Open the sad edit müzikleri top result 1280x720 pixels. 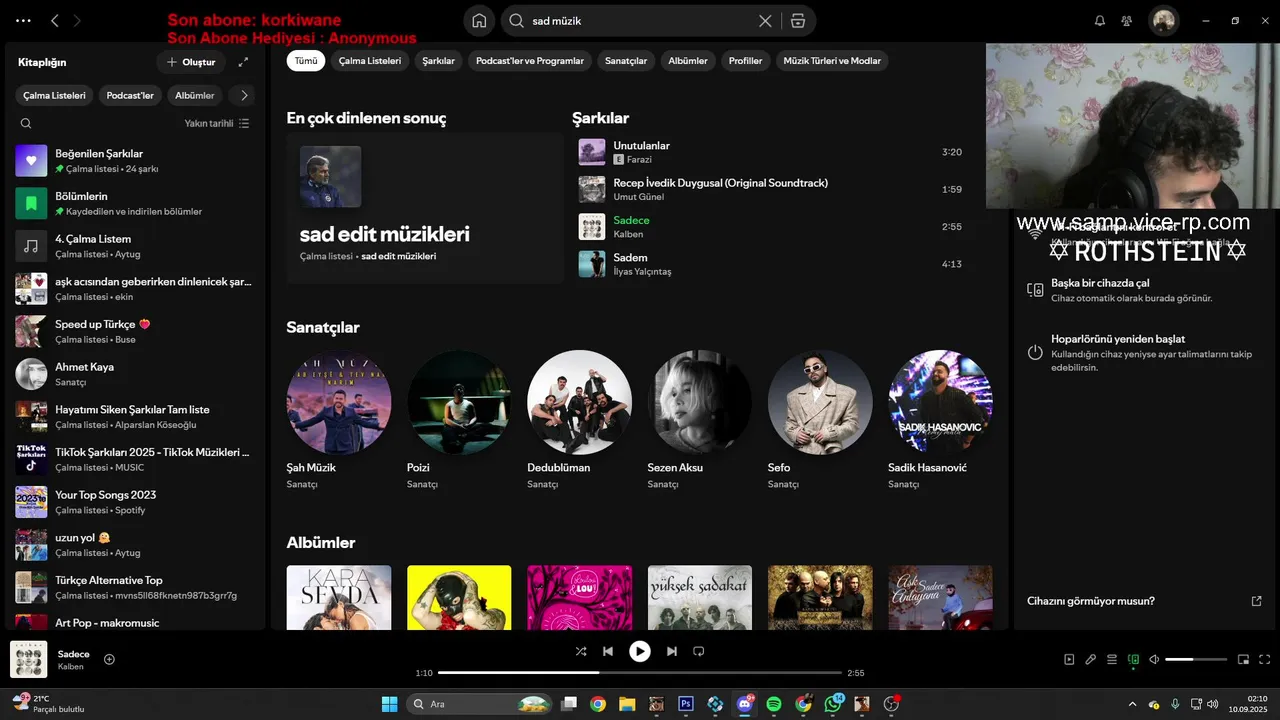(425, 208)
